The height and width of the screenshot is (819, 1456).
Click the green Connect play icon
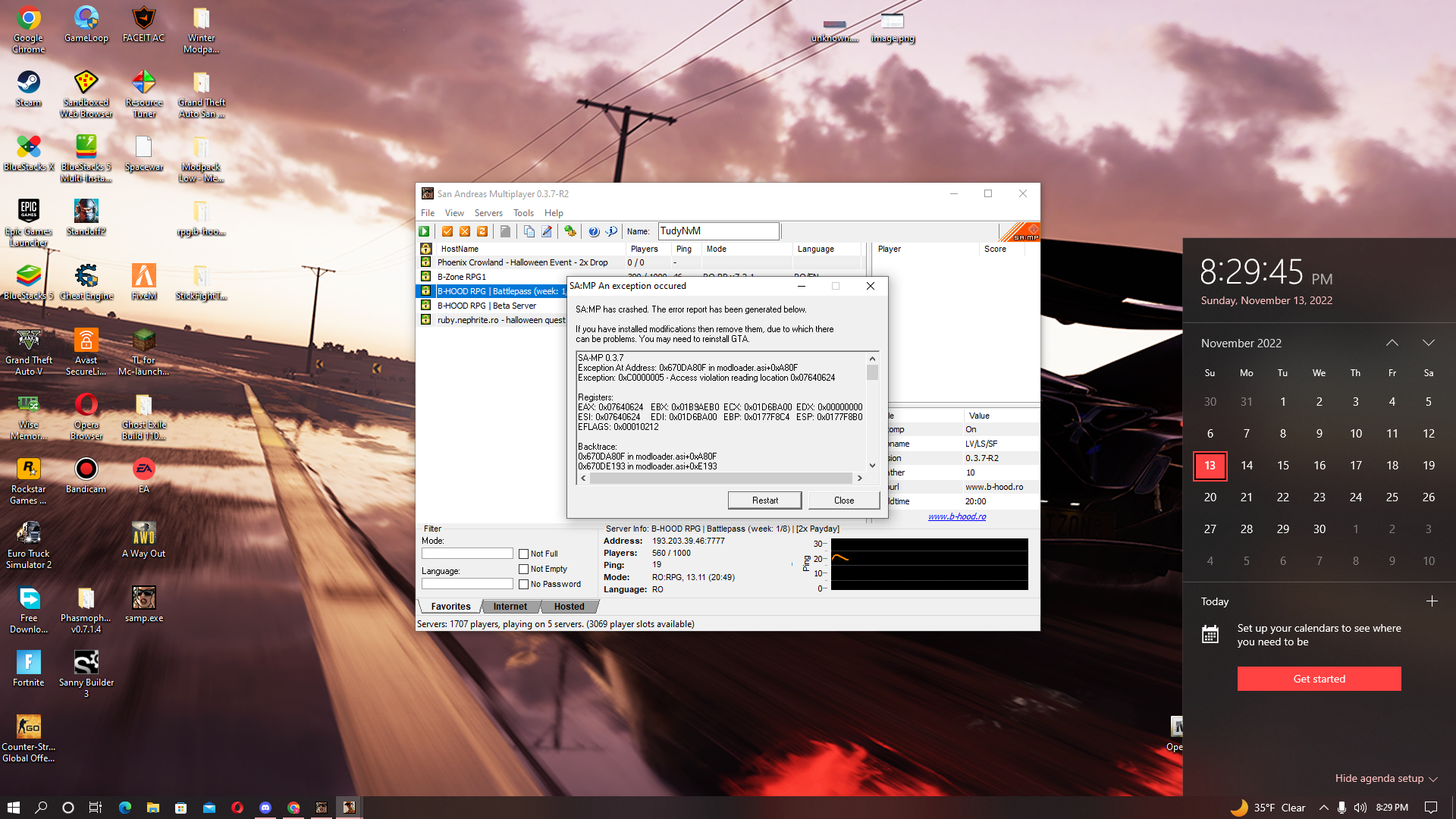coord(425,231)
